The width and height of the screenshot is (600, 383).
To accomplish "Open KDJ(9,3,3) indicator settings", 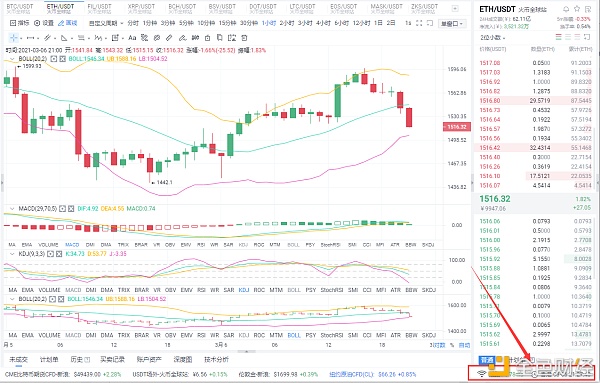I will 51,254.
